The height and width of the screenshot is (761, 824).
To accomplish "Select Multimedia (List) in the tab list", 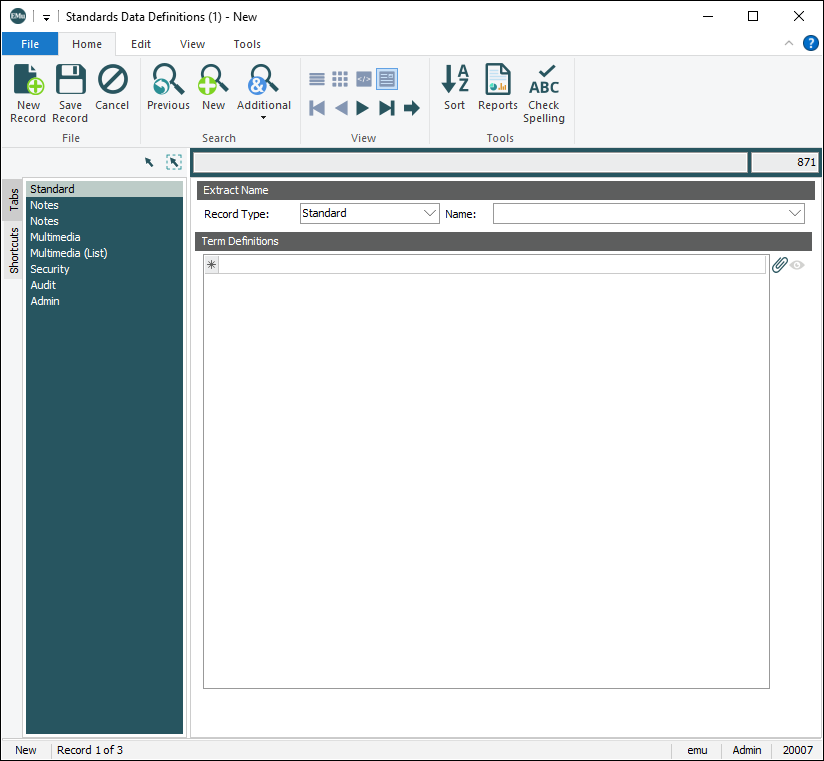I will 68,253.
